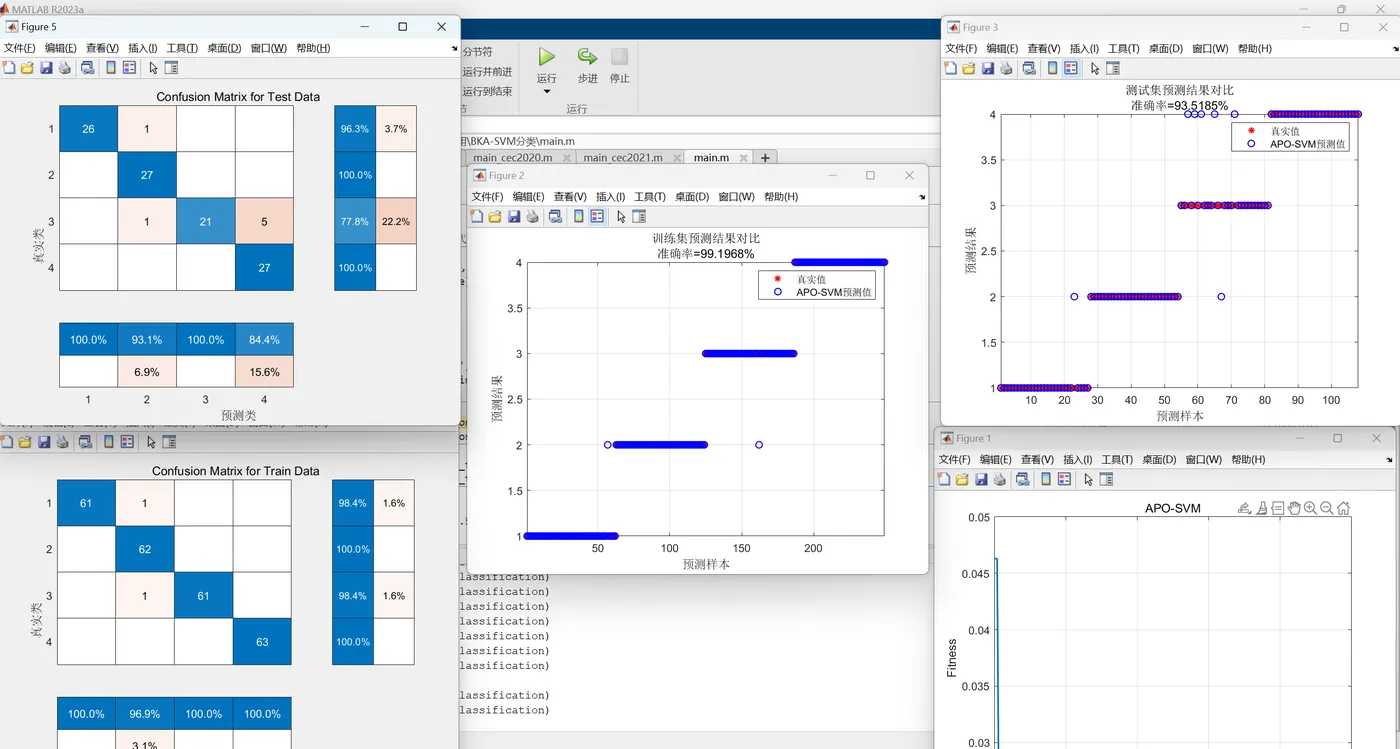Screen dimensions: 1400x749
Task: Open Property Inspector in Figure 2
Action: tap(639, 216)
